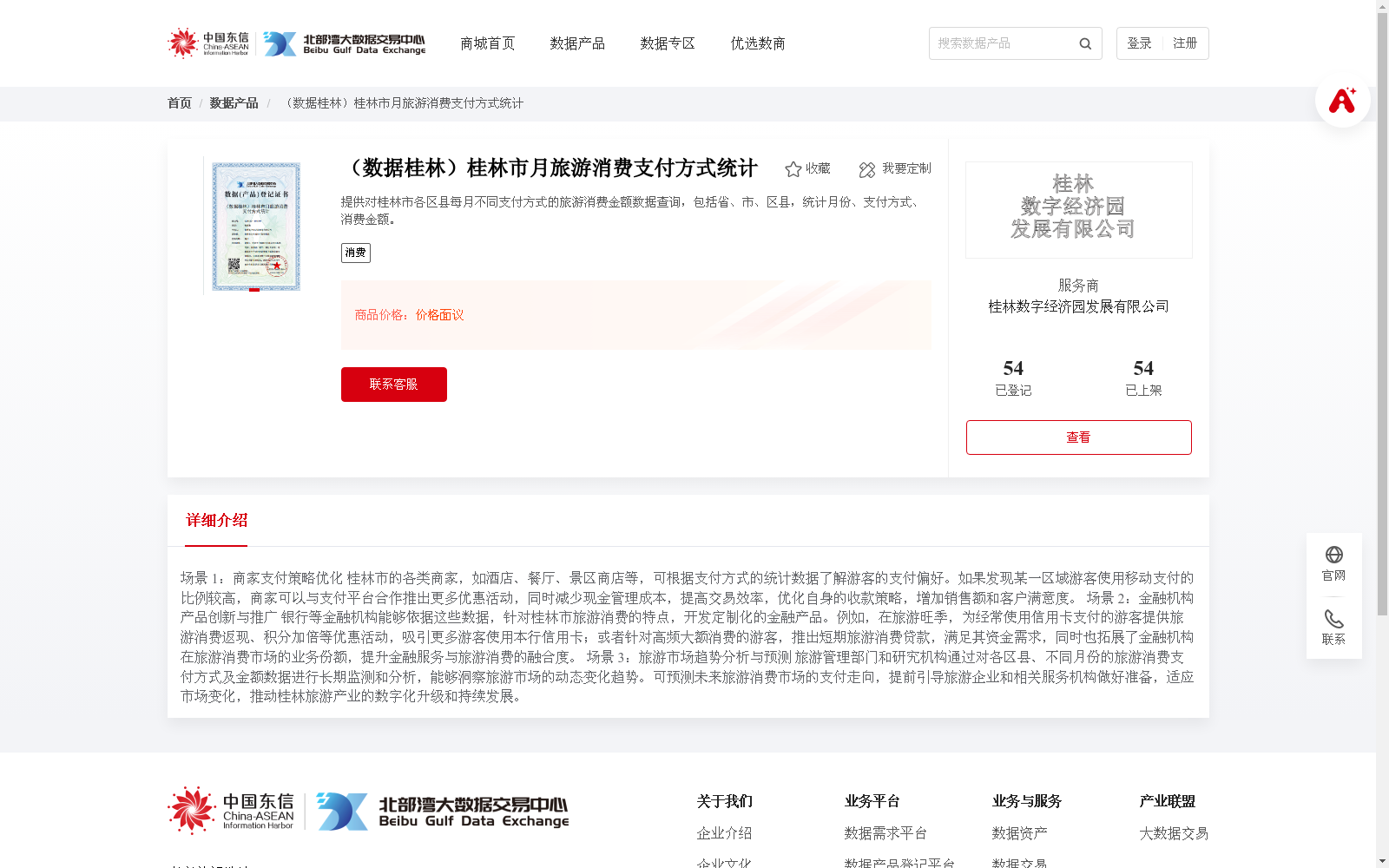Click the 我要定制 customize icon
The width and height of the screenshot is (1389, 868).
[867, 169]
